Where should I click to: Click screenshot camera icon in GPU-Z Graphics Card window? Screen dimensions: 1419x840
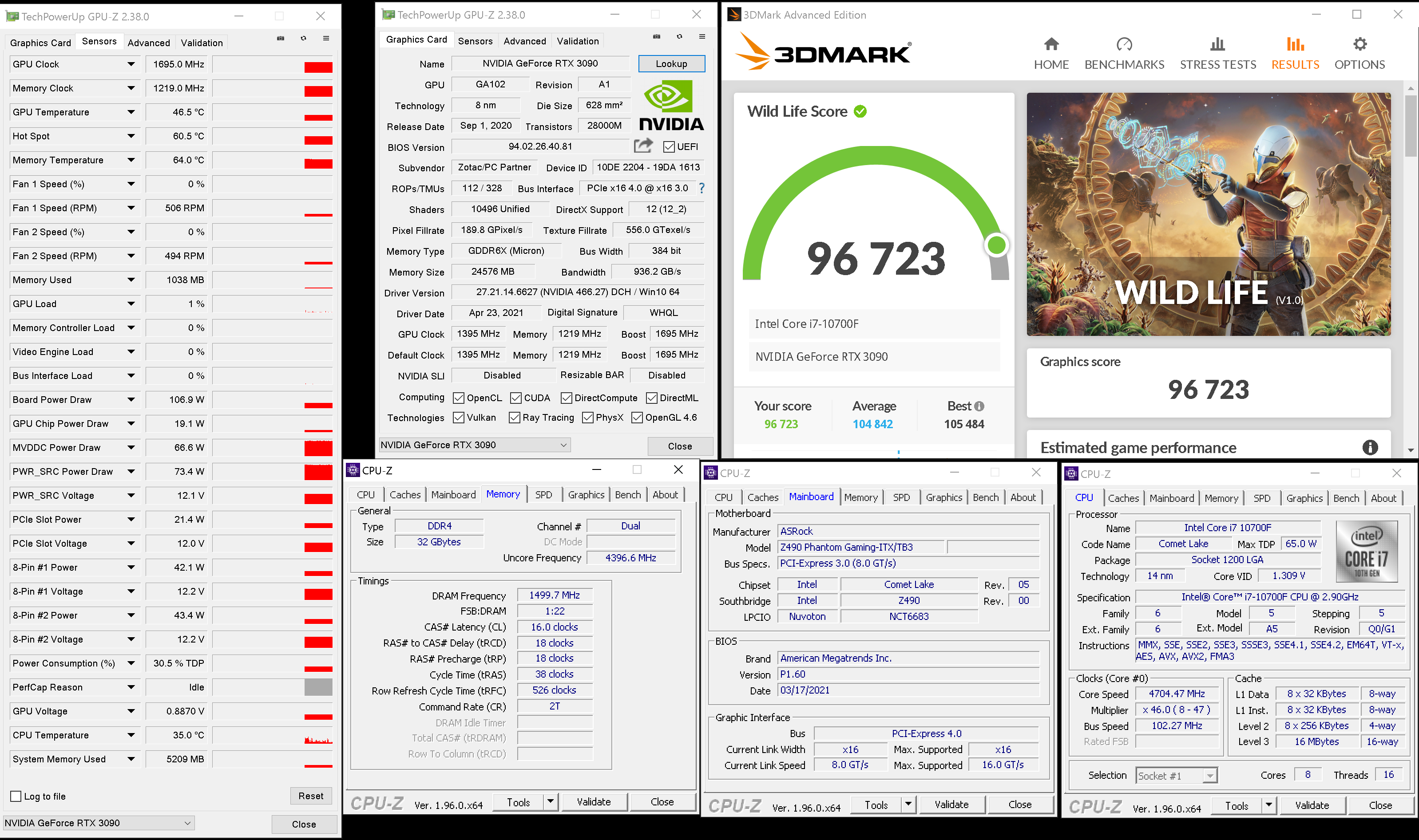[x=656, y=37]
